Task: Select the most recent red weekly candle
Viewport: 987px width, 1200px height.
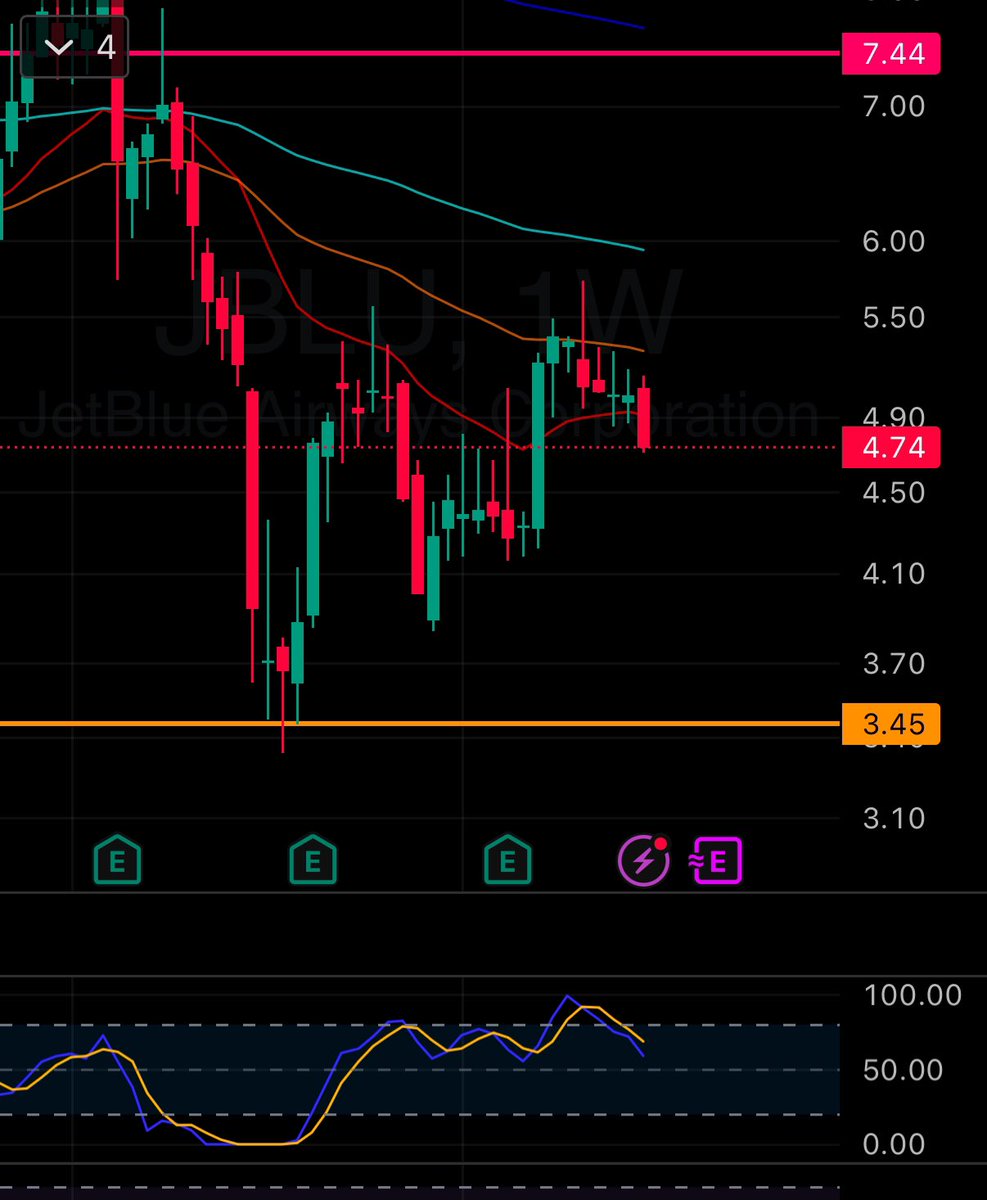Action: coord(644,418)
